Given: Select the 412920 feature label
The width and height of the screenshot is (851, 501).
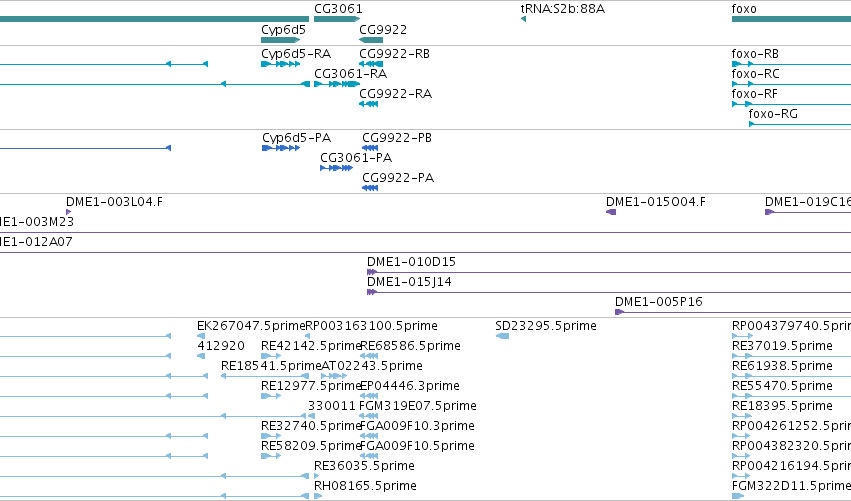Looking at the screenshot, I should [221, 346].
